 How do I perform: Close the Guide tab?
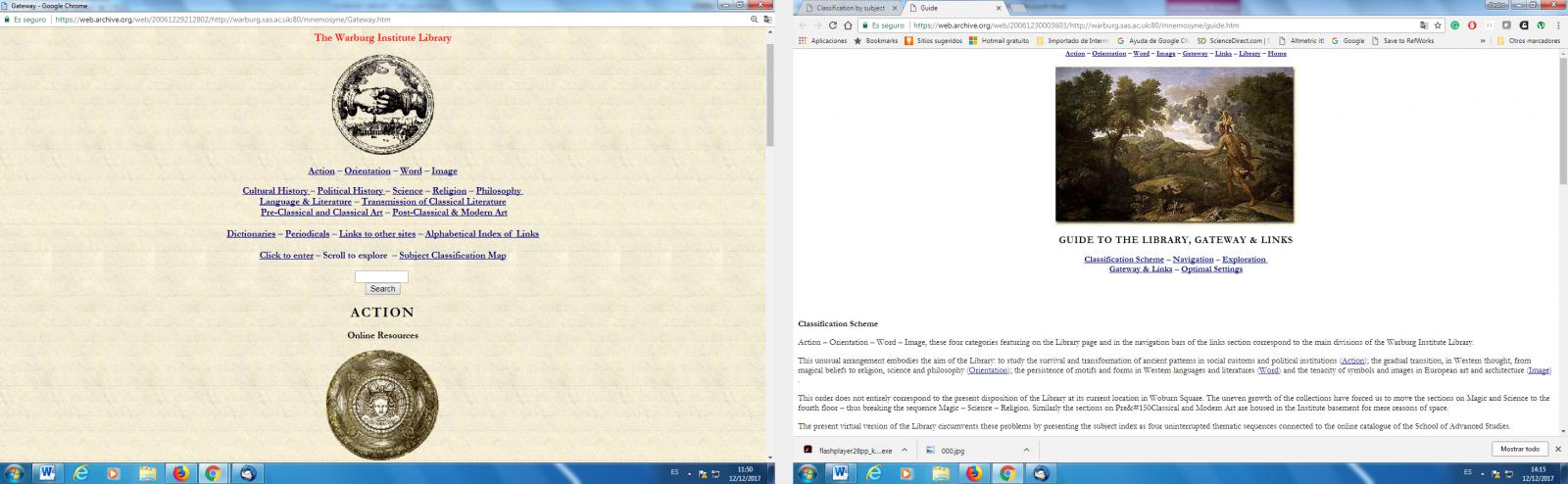pos(998,8)
